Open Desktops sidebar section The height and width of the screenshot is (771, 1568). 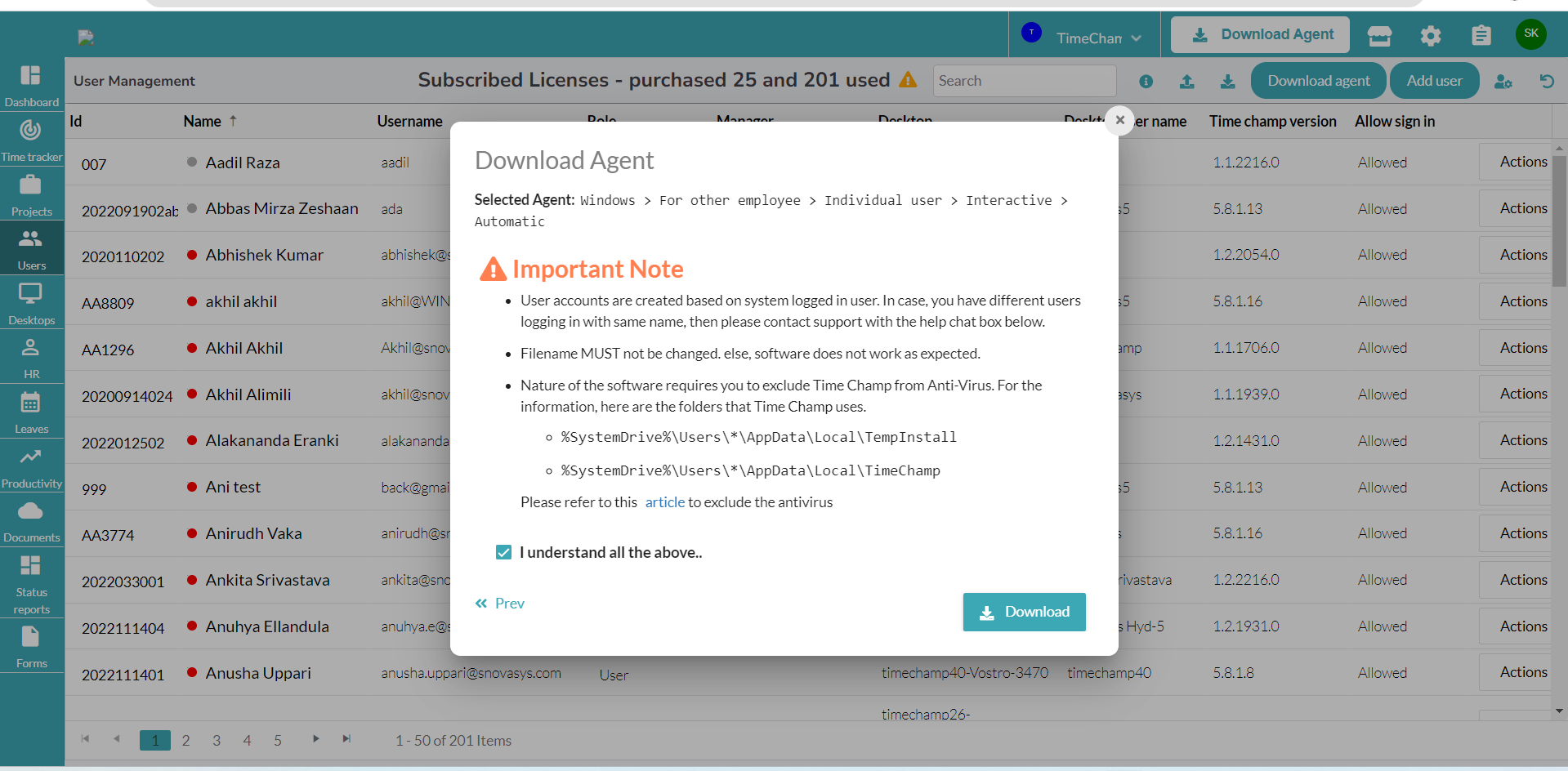click(x=31, y=303)
